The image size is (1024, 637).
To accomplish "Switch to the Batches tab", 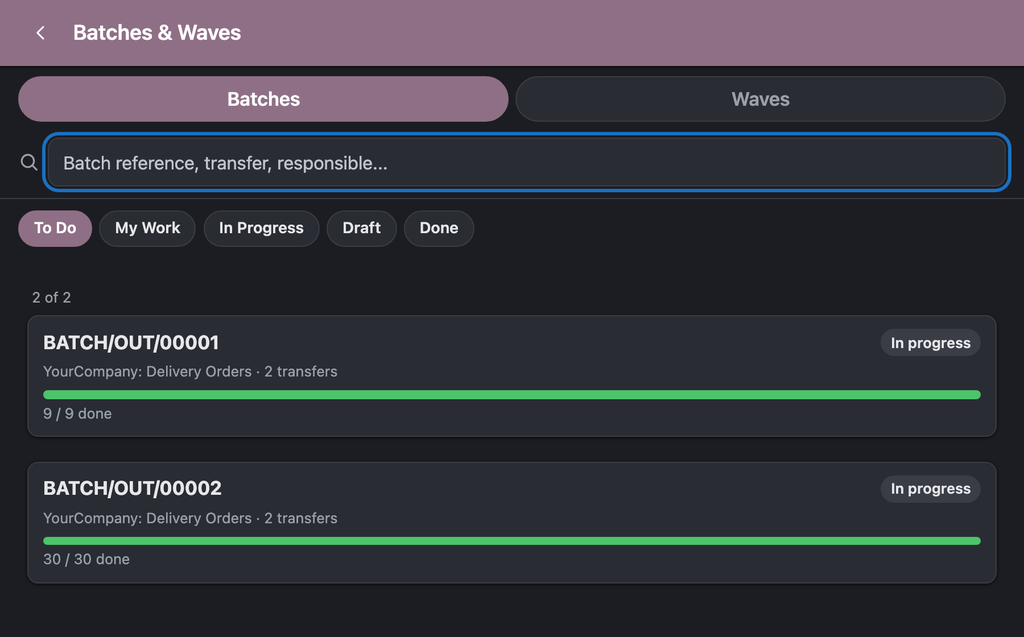I will [263, 99].
